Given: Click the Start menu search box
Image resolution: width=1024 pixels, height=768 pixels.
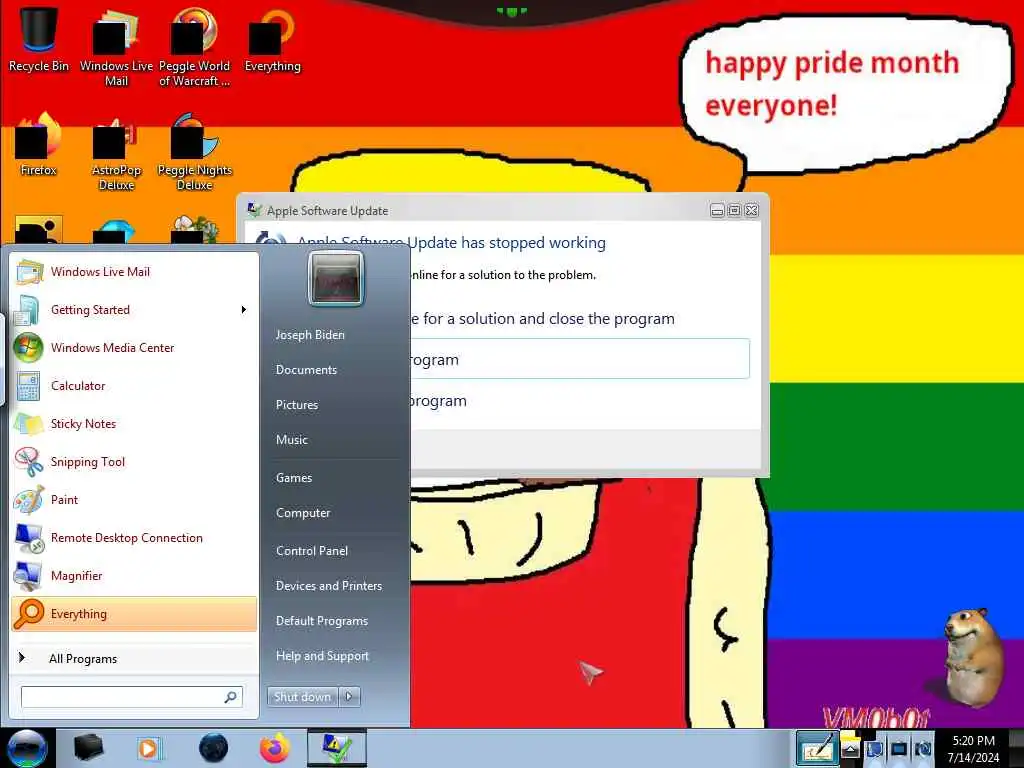Looking at the screenshot, I should [x=132, y=697].
